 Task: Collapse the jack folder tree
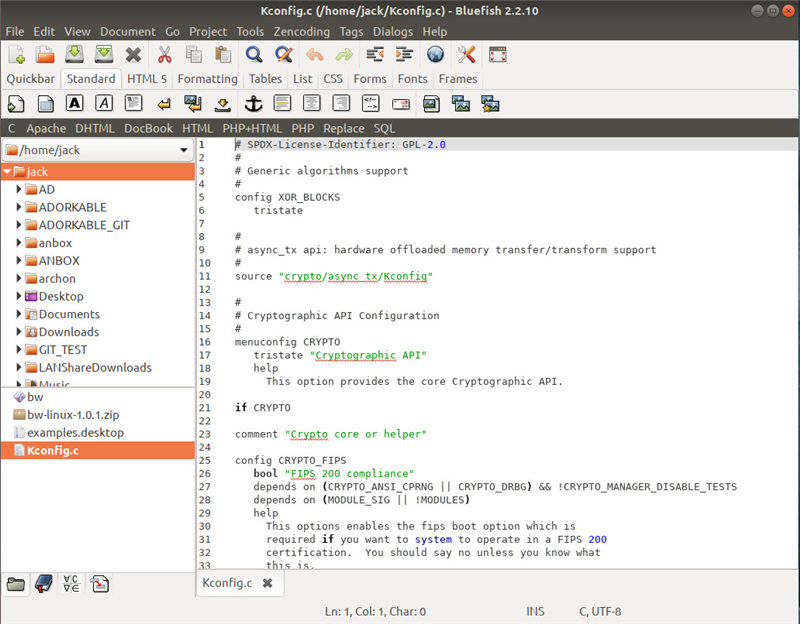(7, 171)
